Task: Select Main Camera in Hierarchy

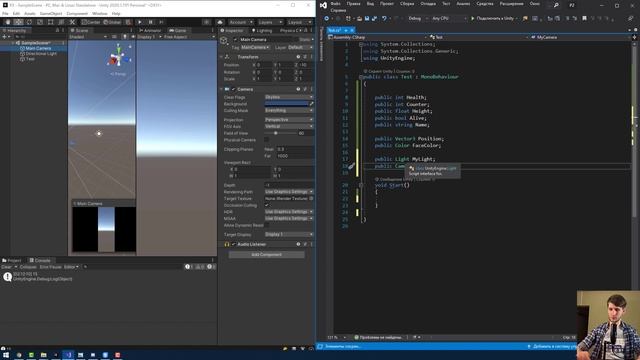Action: coord(38,48)
